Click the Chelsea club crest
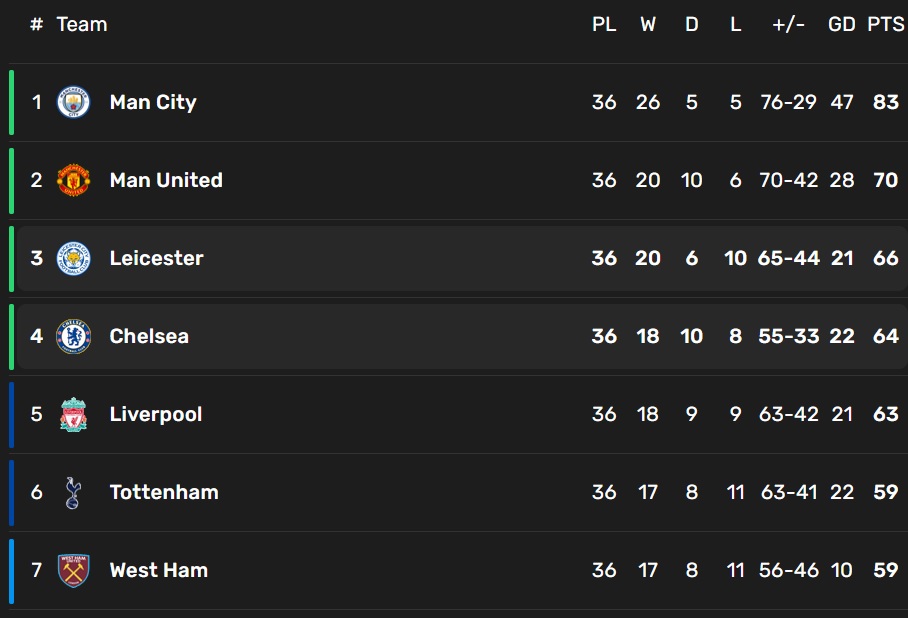Image resolution: width=908 pixels, height=618 pixels. click(73, 336)
